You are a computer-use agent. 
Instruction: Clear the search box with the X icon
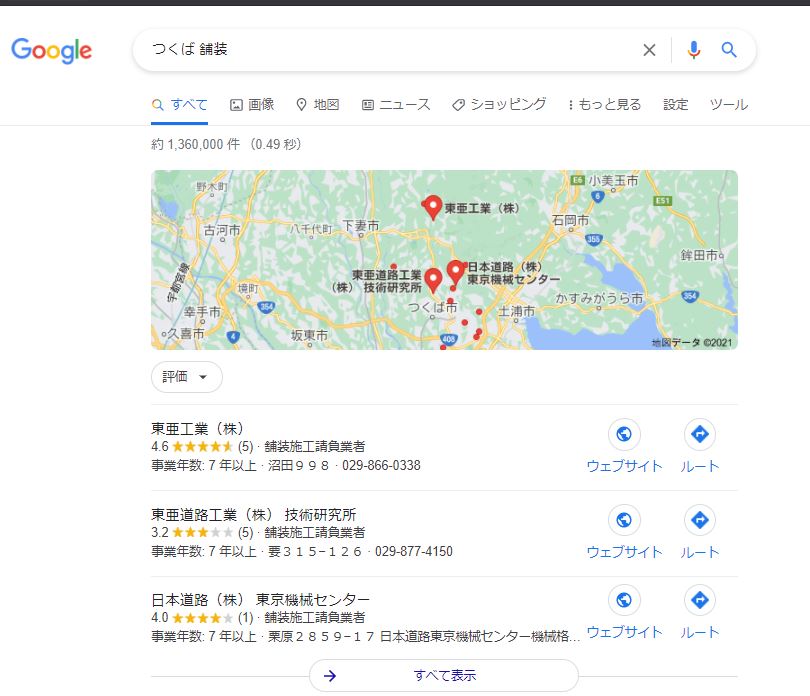click(649, 50)
